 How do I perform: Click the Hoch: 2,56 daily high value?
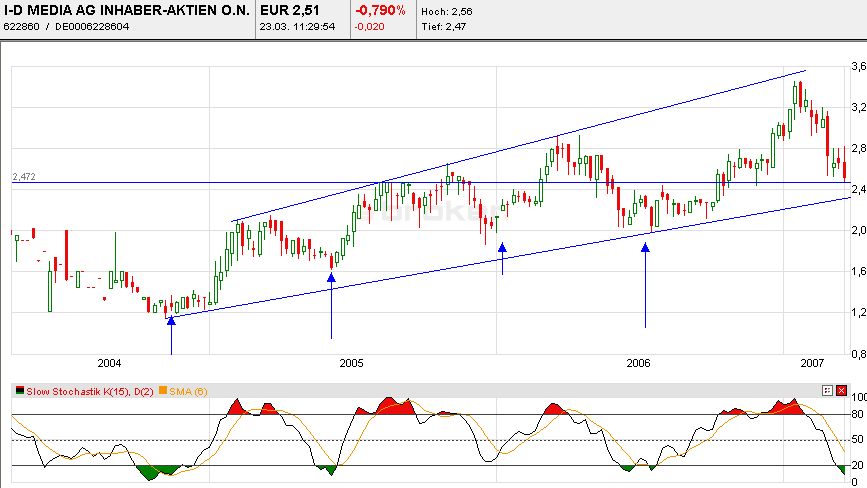pyautogui.click(x=447, y=12)
